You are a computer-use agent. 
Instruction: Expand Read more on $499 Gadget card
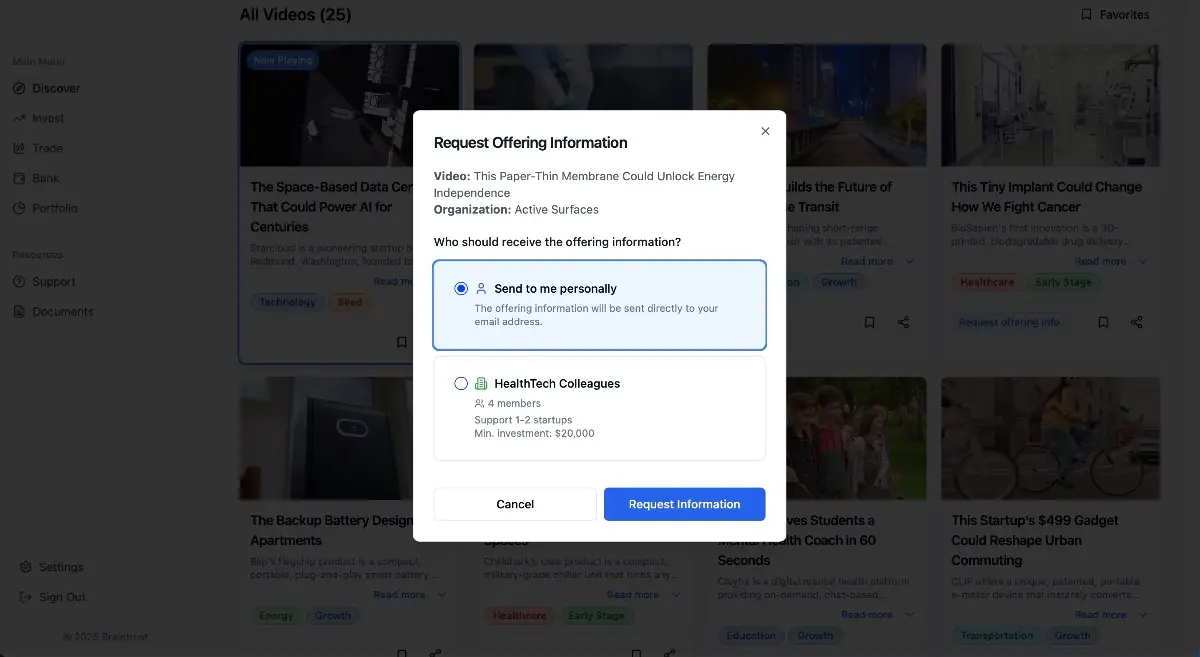point(1110,615)
